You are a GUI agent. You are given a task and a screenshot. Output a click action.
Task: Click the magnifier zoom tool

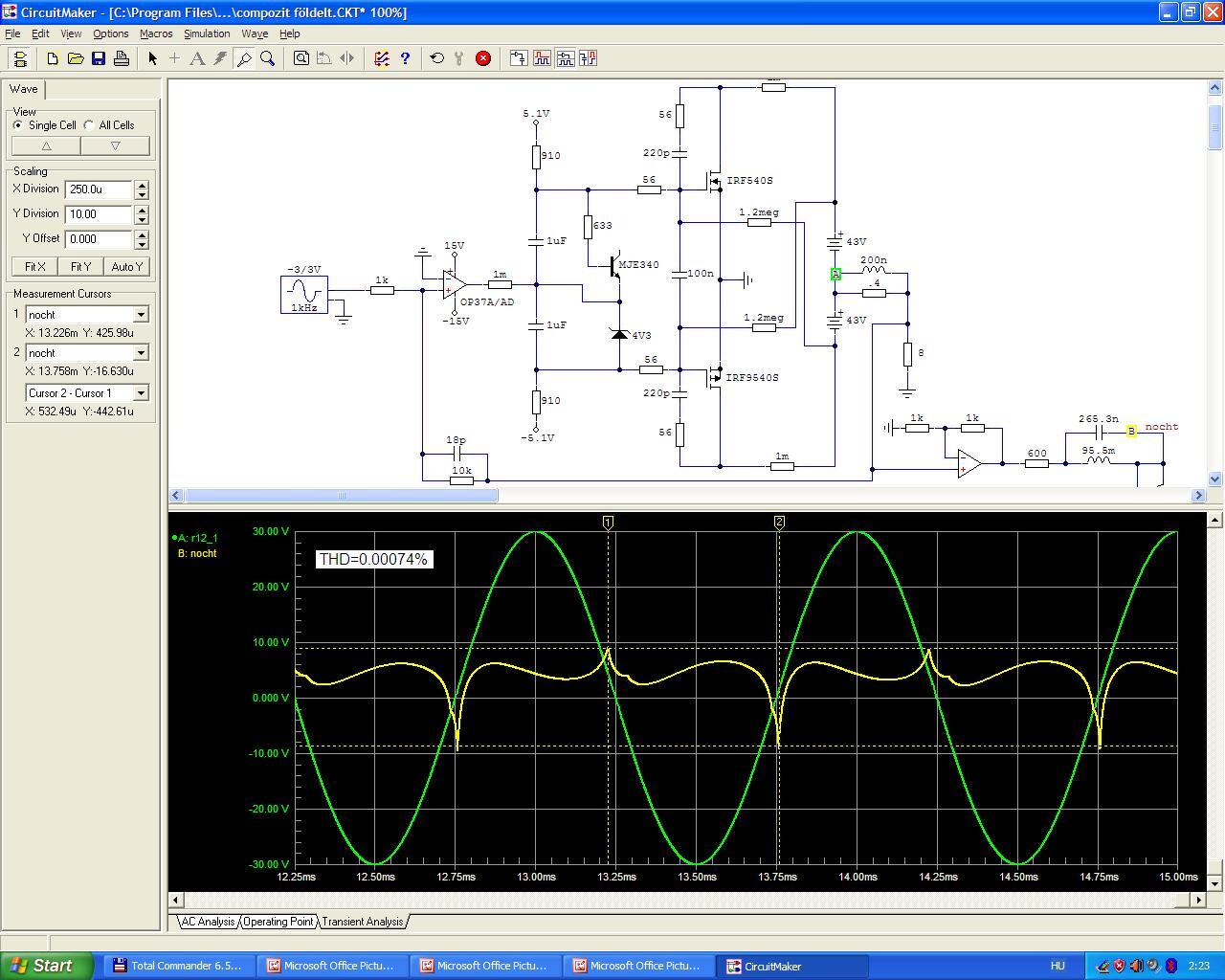268,58
